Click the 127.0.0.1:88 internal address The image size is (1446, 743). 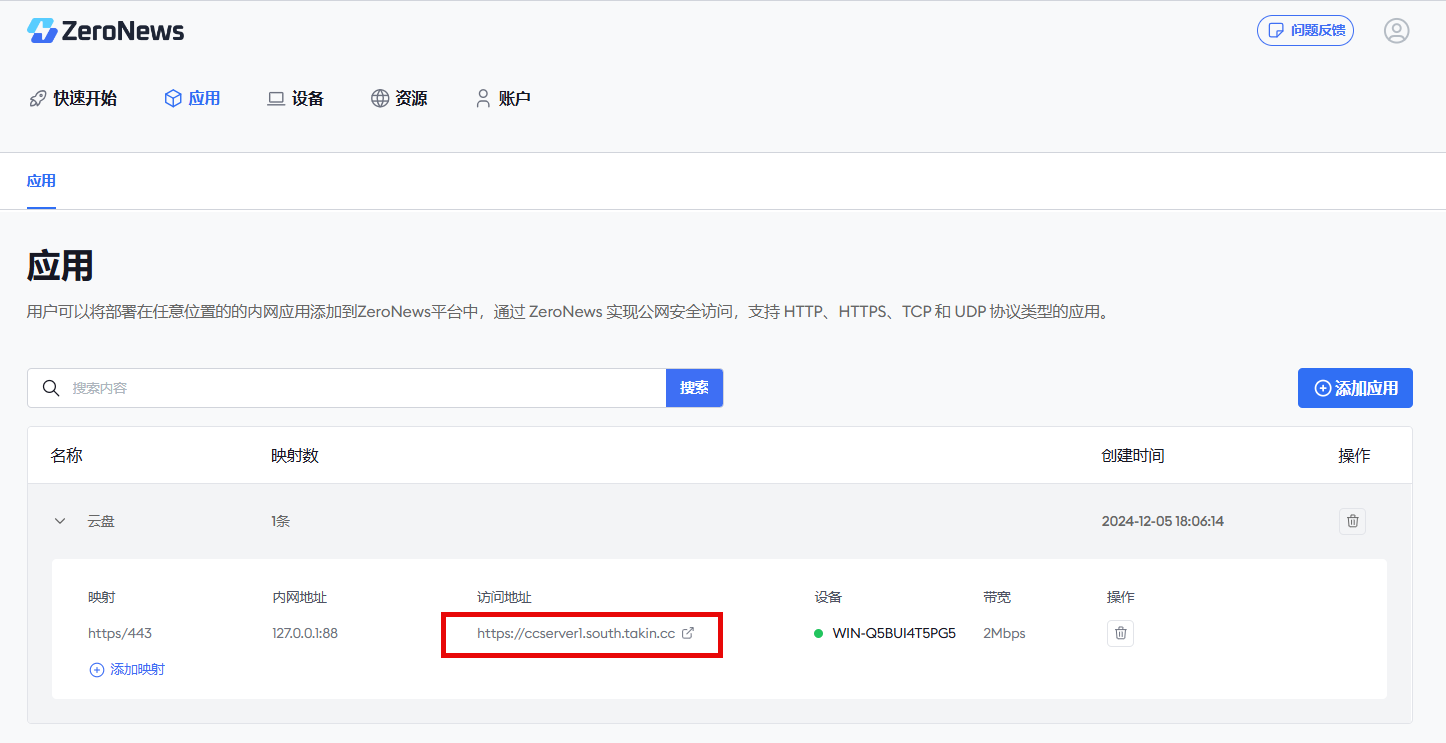pyautogui.click(x=305, y=633)
